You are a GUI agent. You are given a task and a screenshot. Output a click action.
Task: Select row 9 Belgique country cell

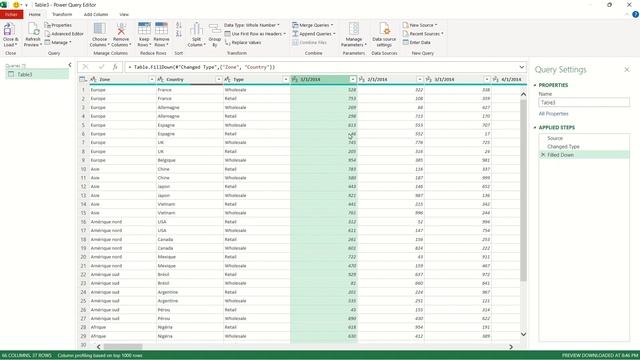click(x=190, y=160)
